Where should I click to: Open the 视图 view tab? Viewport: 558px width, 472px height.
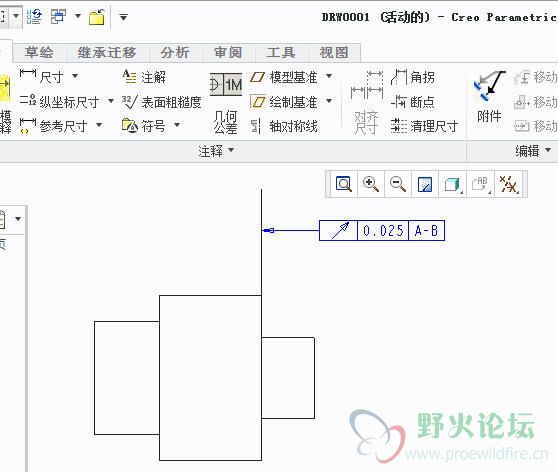tap(334, 53)
